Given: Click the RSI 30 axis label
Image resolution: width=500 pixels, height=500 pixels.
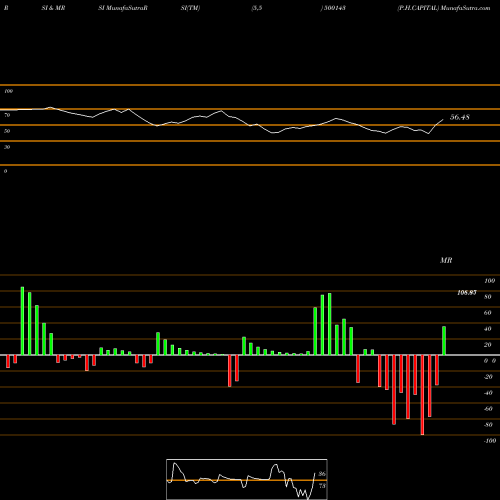Looking at the screenshot, I should pyautogui.click(x=7, y=147).
